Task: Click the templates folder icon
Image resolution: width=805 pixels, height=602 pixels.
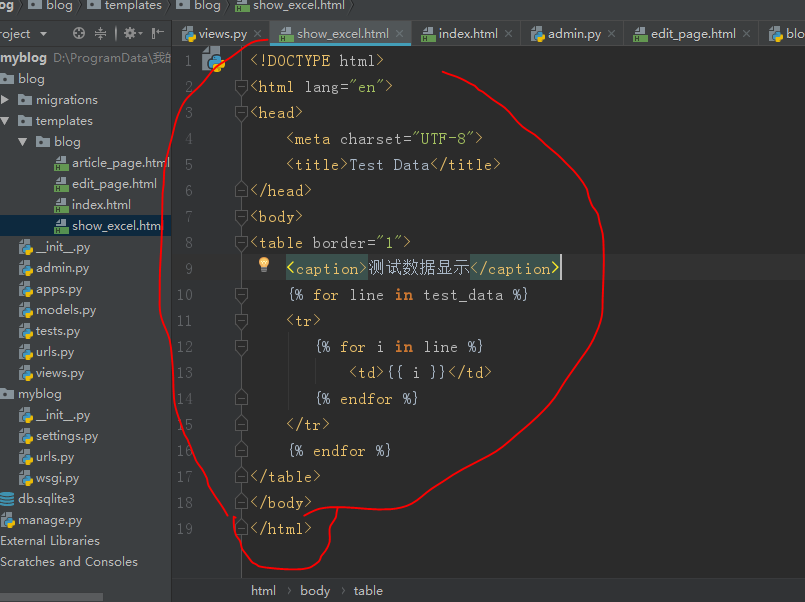Action: (x=25, y=121)
